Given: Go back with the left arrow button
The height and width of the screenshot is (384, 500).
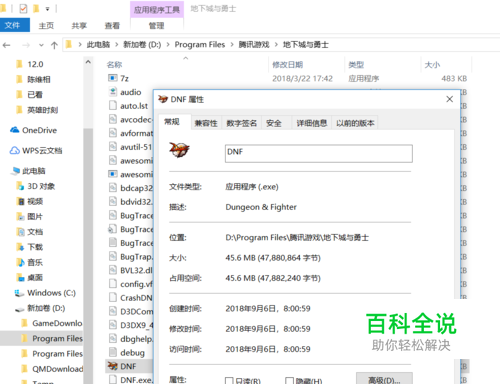Looking at the screenshot, I should (x=7, y=45).
